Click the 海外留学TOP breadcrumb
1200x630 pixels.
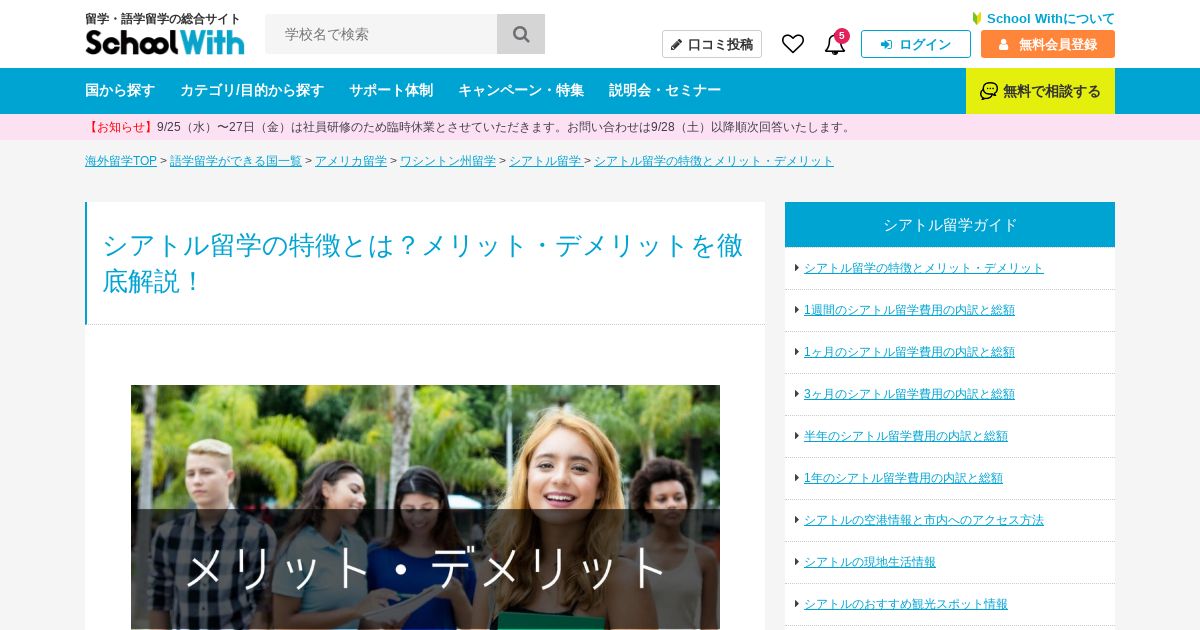click(121, 161)
